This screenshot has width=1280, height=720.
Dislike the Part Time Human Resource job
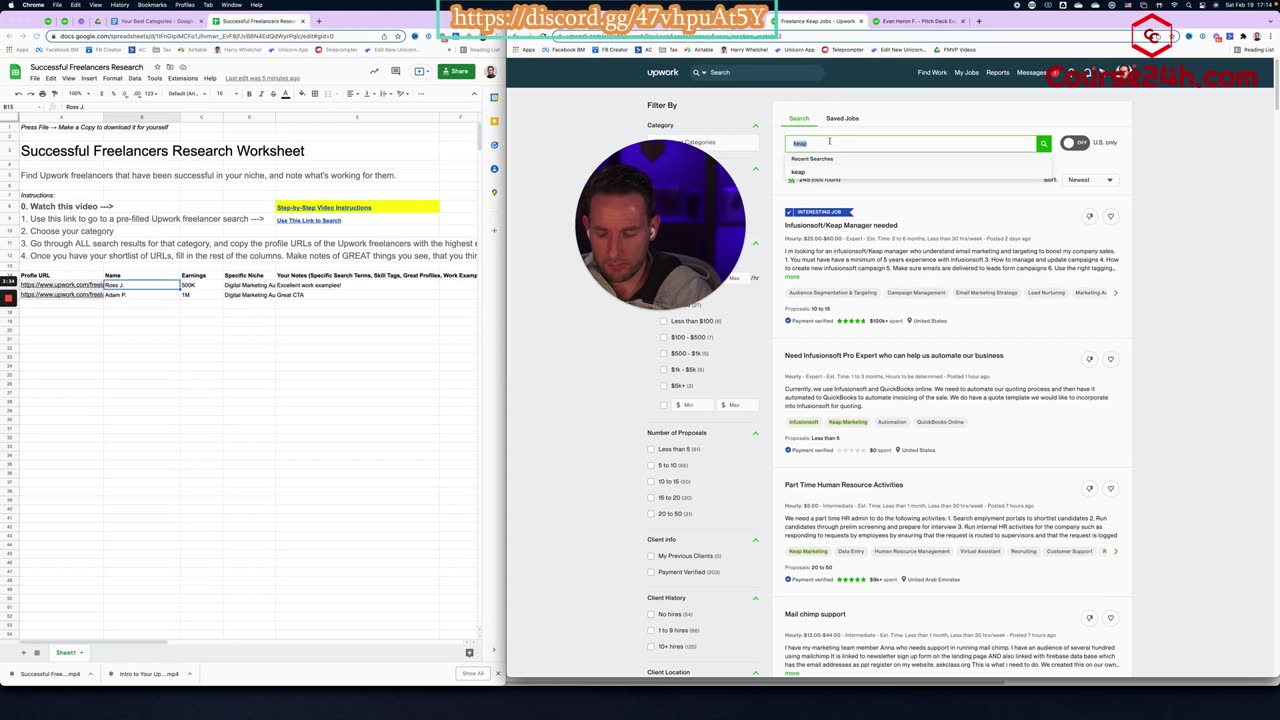click(x=1089, y=488)
